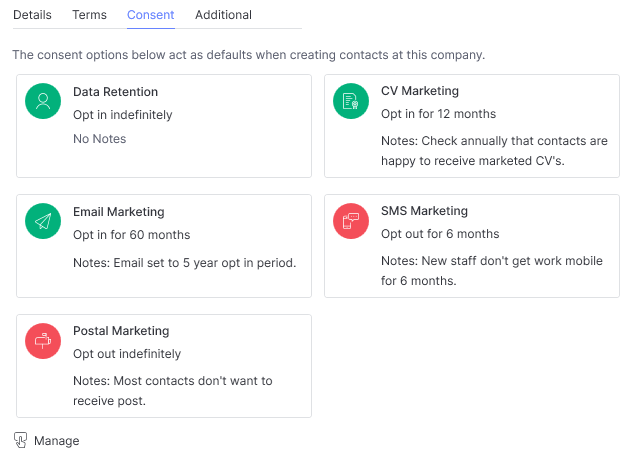Open the Terms tab
The height and width of the screenshot is (459, 634).
89,15
